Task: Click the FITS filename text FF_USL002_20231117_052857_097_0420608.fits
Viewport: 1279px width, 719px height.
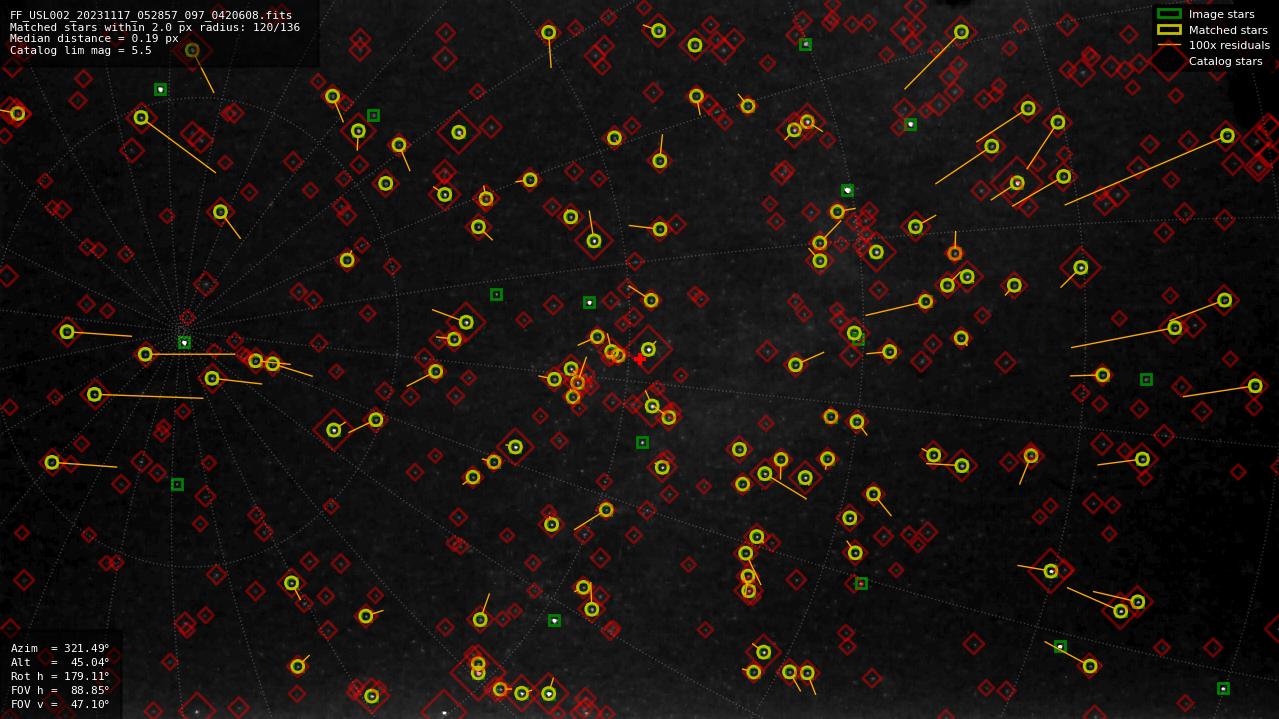Action: tap(151, 15)
